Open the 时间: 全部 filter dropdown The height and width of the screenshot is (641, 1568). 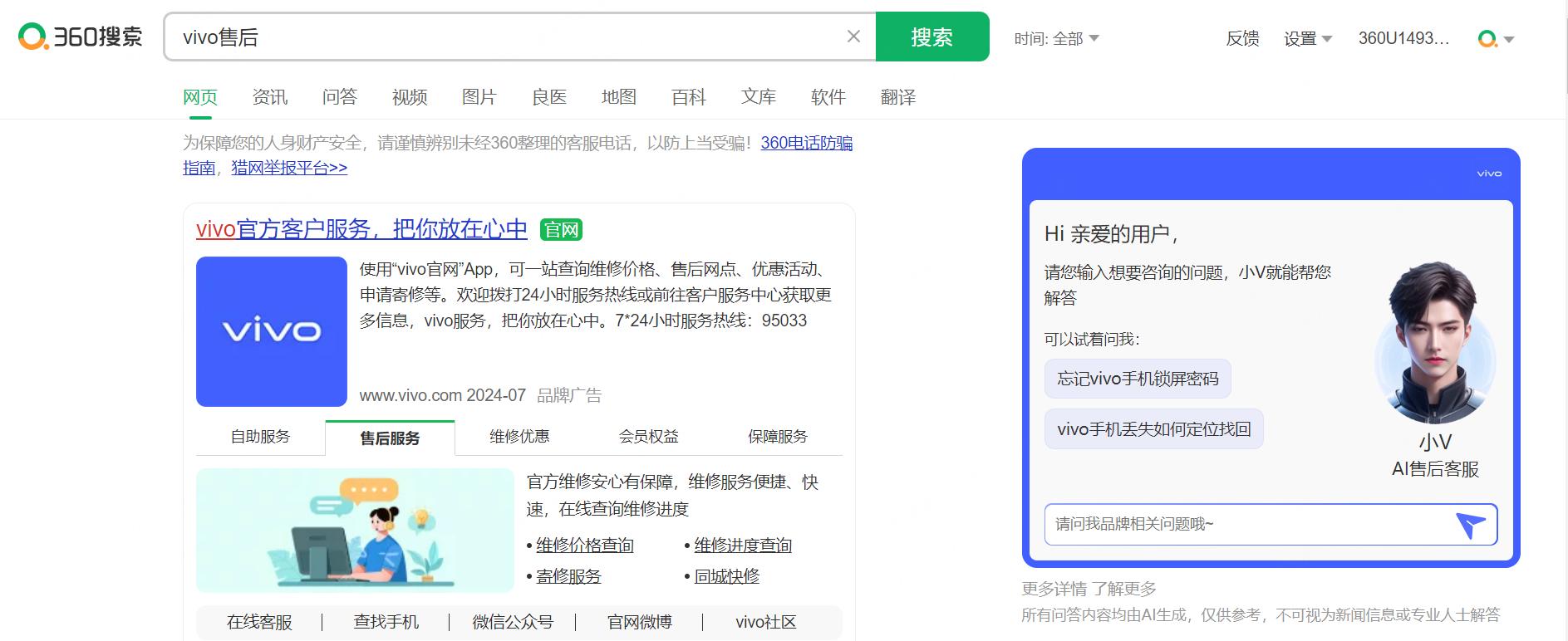1056,38
